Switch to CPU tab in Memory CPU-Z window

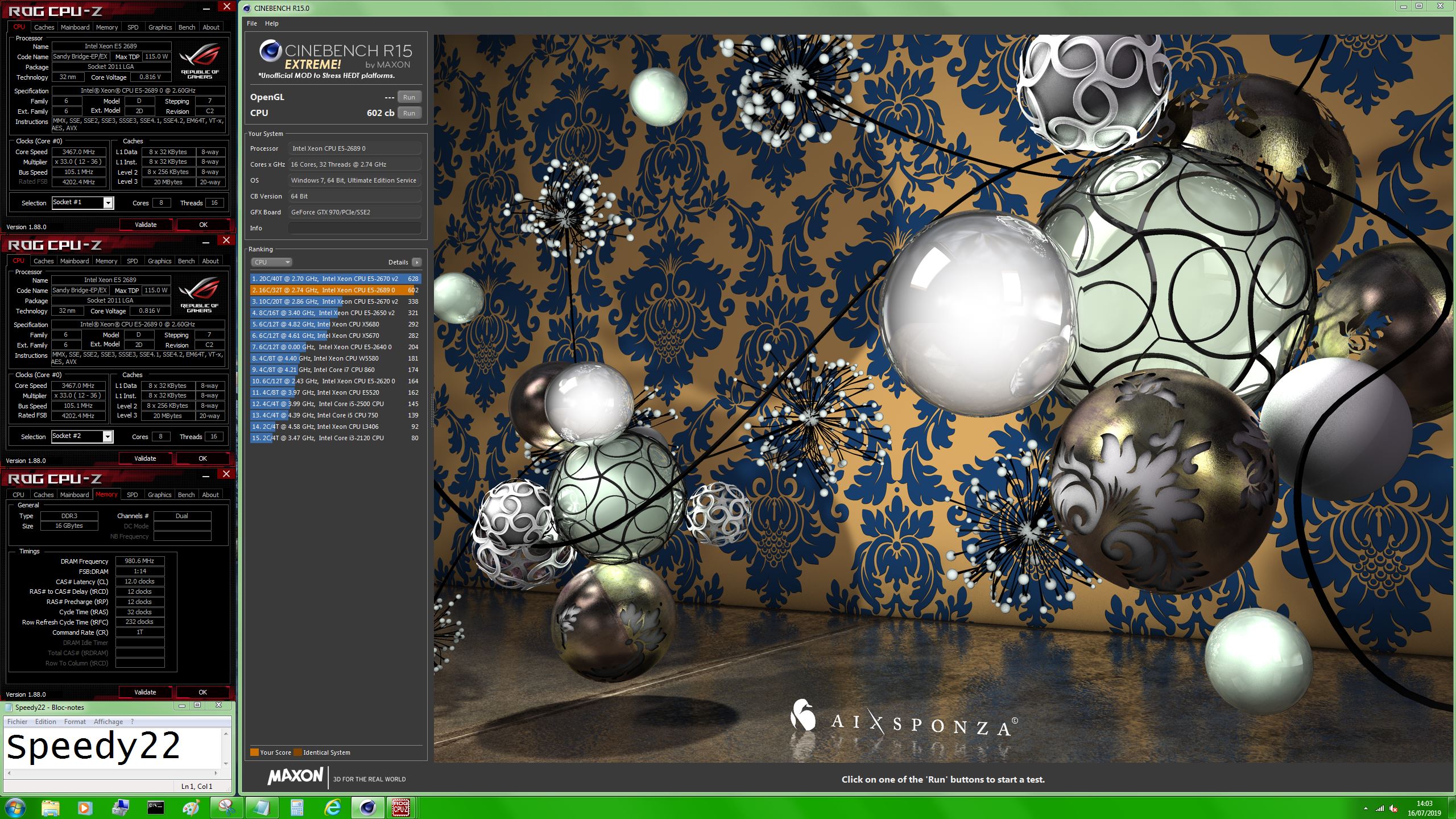[x=19, y=495]
